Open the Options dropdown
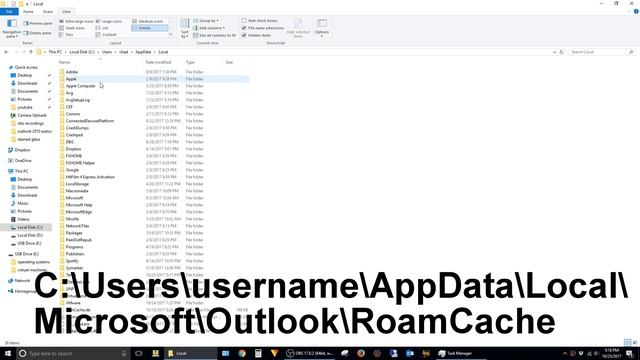 [322, 28]
